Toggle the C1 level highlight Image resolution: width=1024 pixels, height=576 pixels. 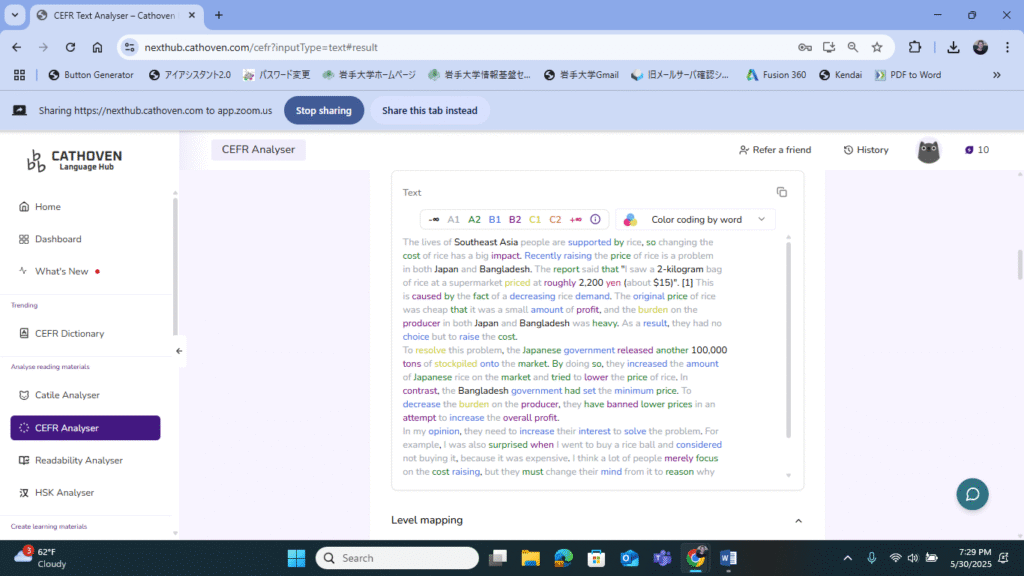tap(535, 219)
